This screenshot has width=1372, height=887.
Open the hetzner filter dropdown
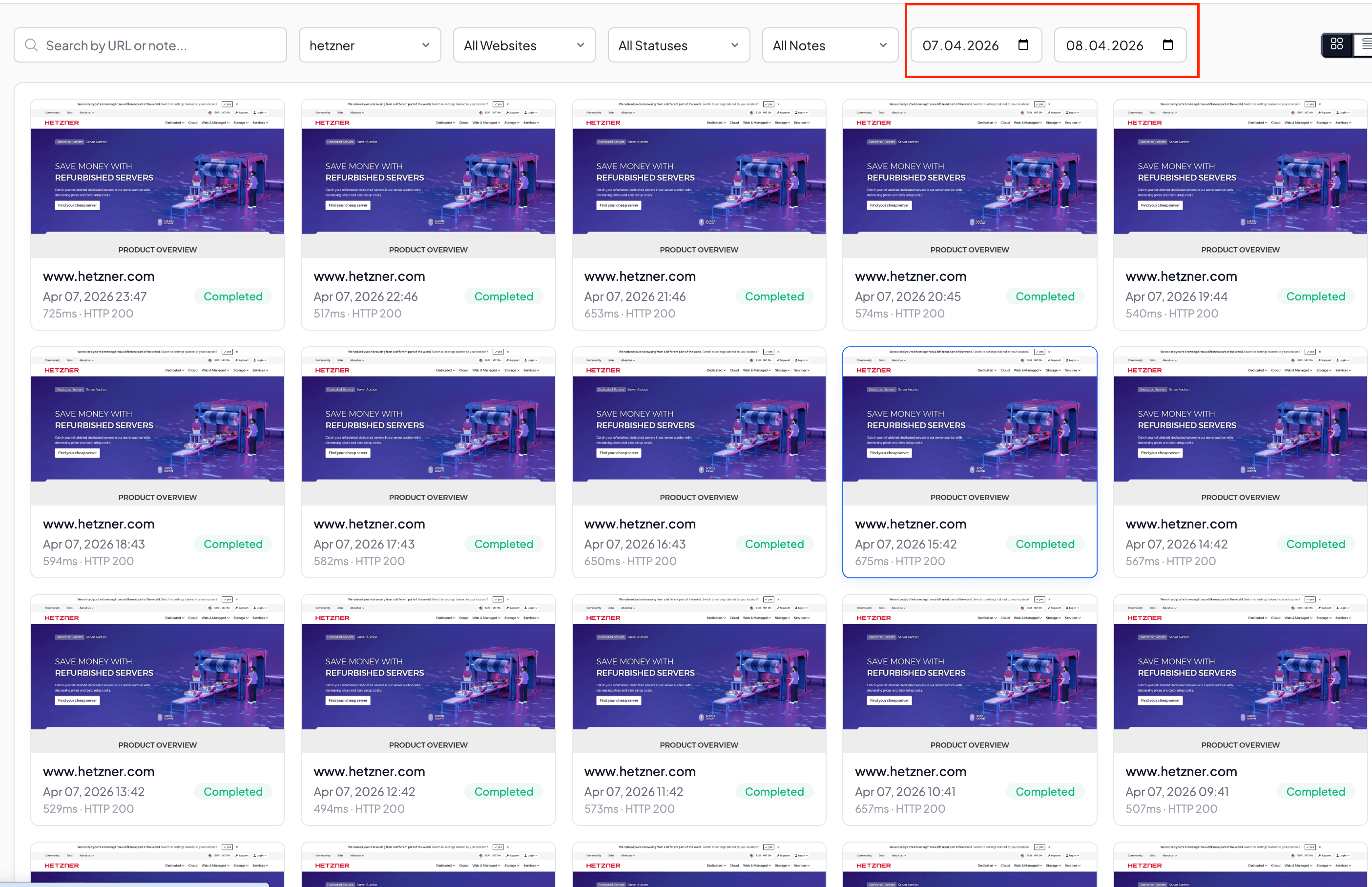370,45
